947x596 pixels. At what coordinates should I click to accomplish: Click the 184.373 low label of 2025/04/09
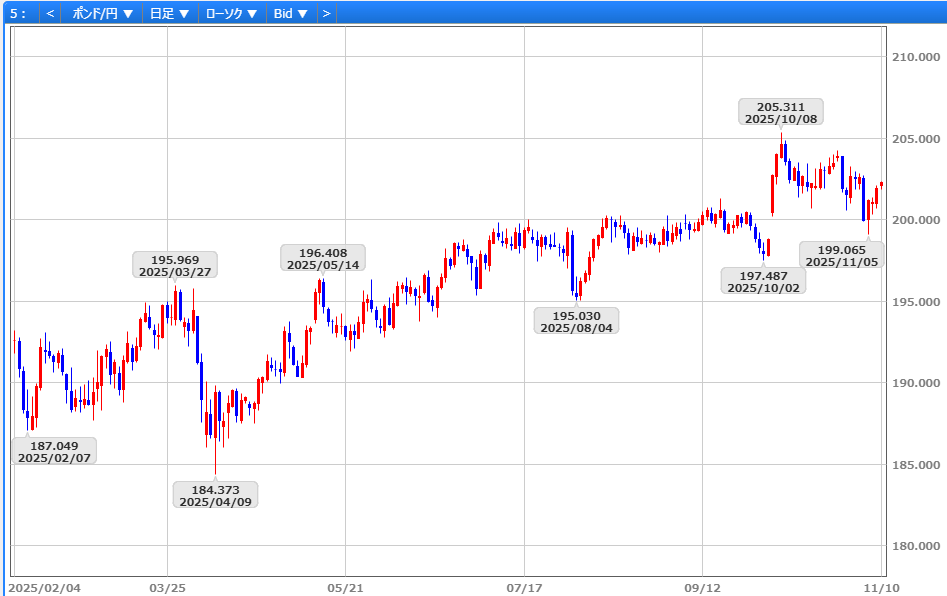point(215,495)
